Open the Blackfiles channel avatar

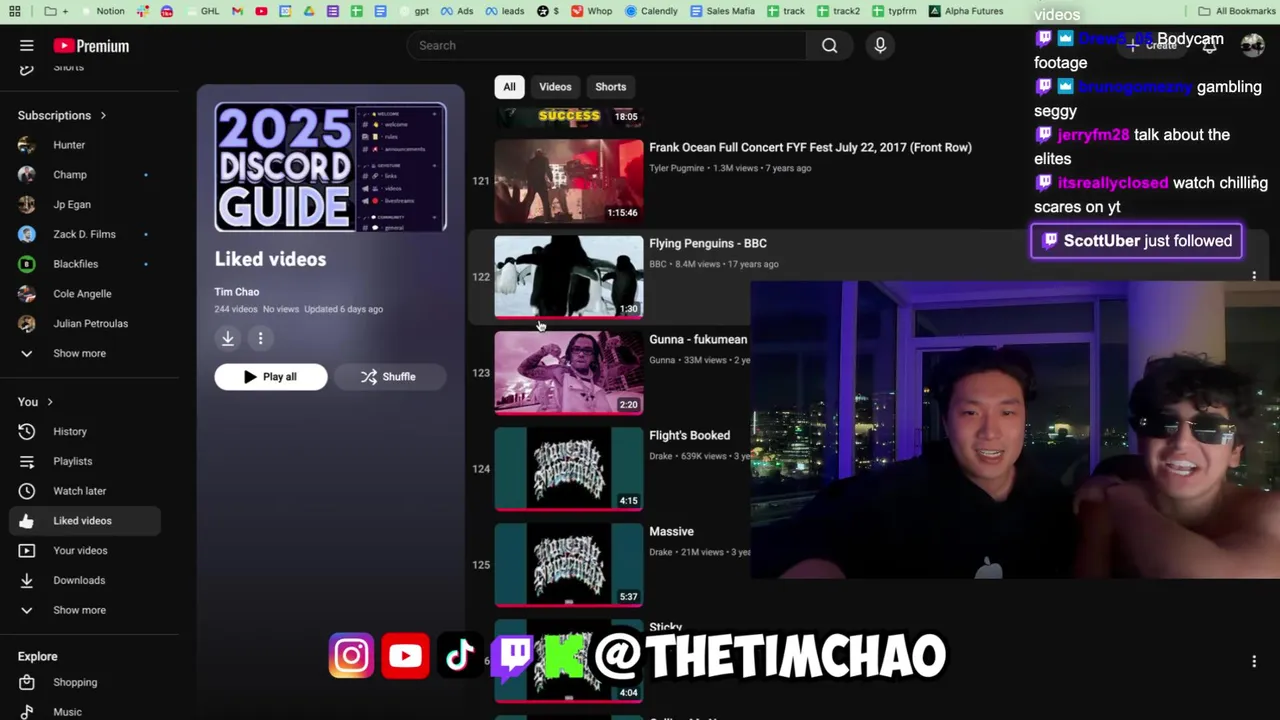point(27,264)
